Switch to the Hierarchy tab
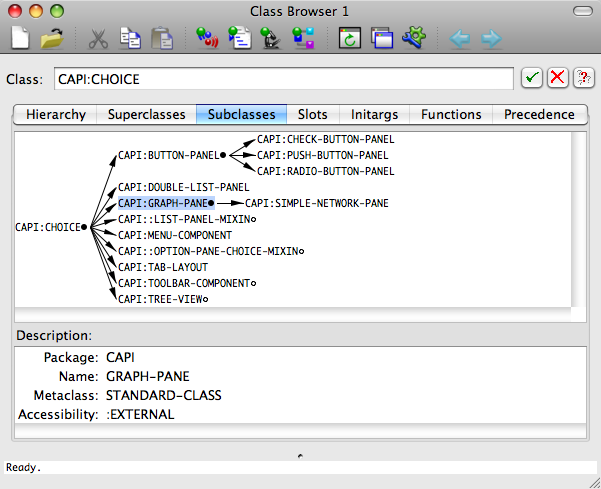 (56, 115)
